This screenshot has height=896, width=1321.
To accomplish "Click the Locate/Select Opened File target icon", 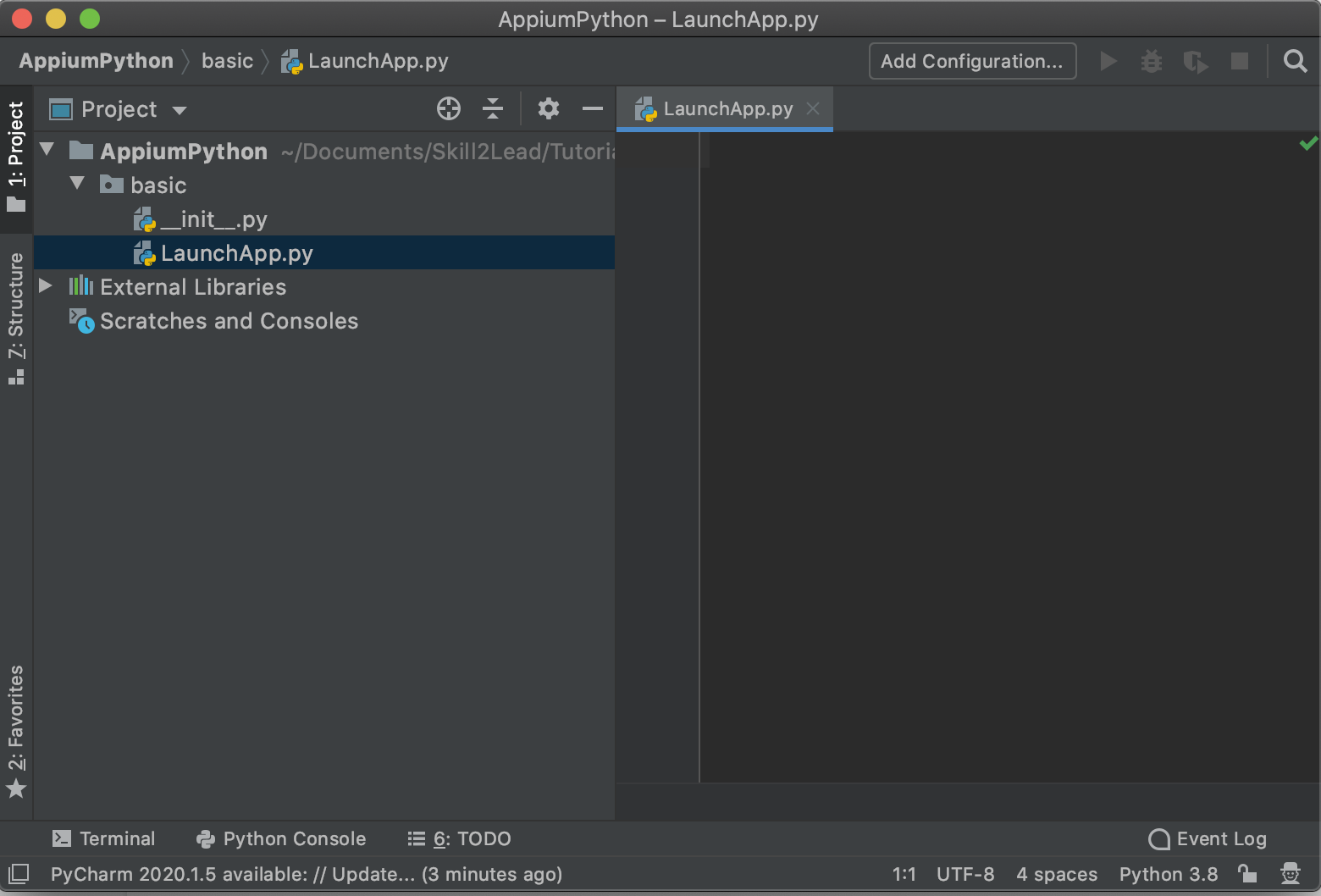I will click(448, 108).
